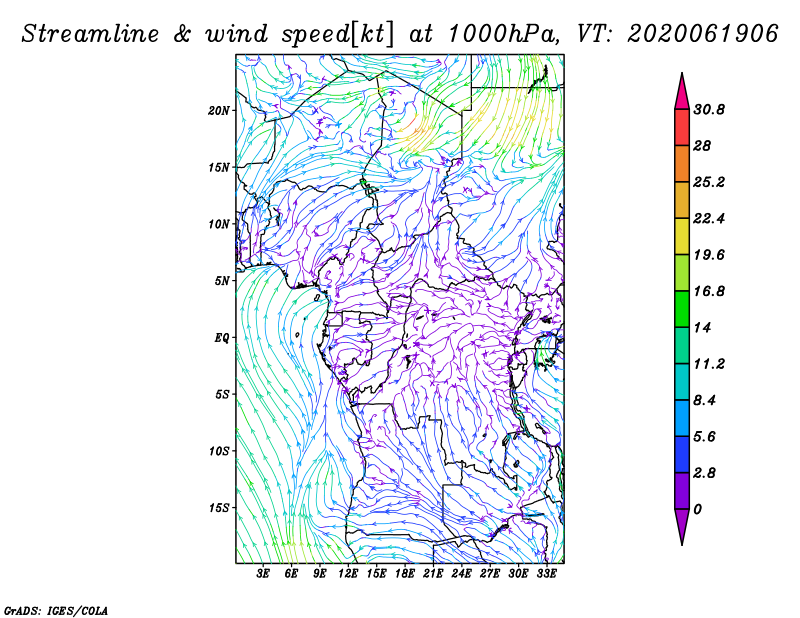Click the 16.8 colorbar value label

(709, 291)
